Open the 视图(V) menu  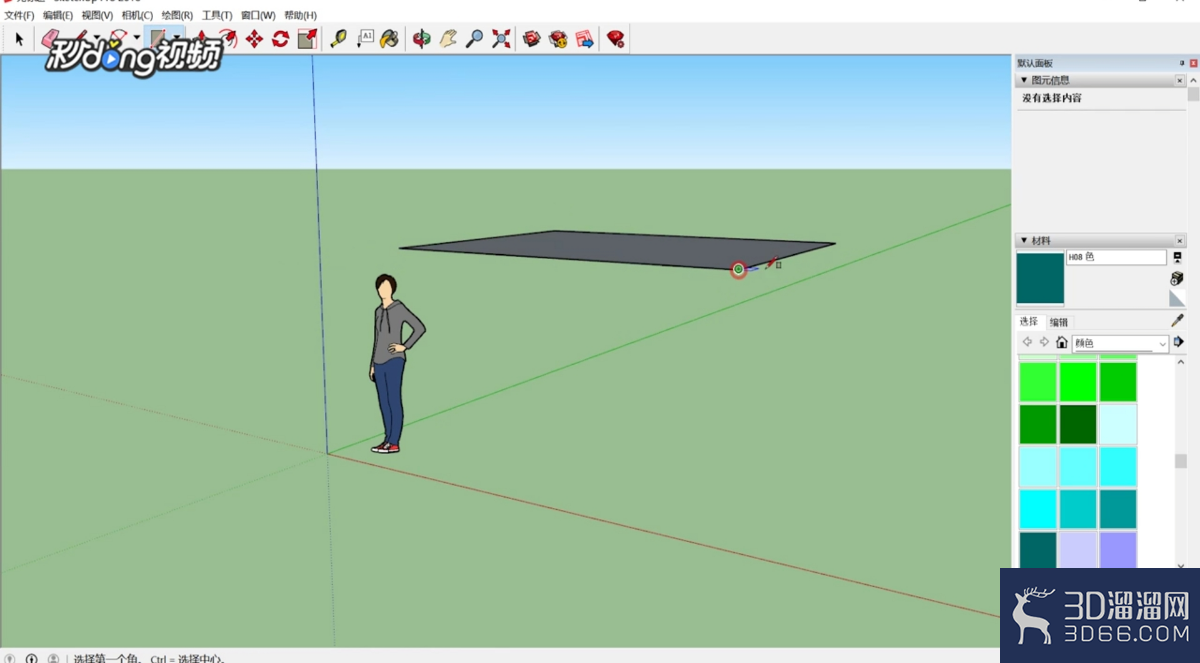click(x=97, y=16)
